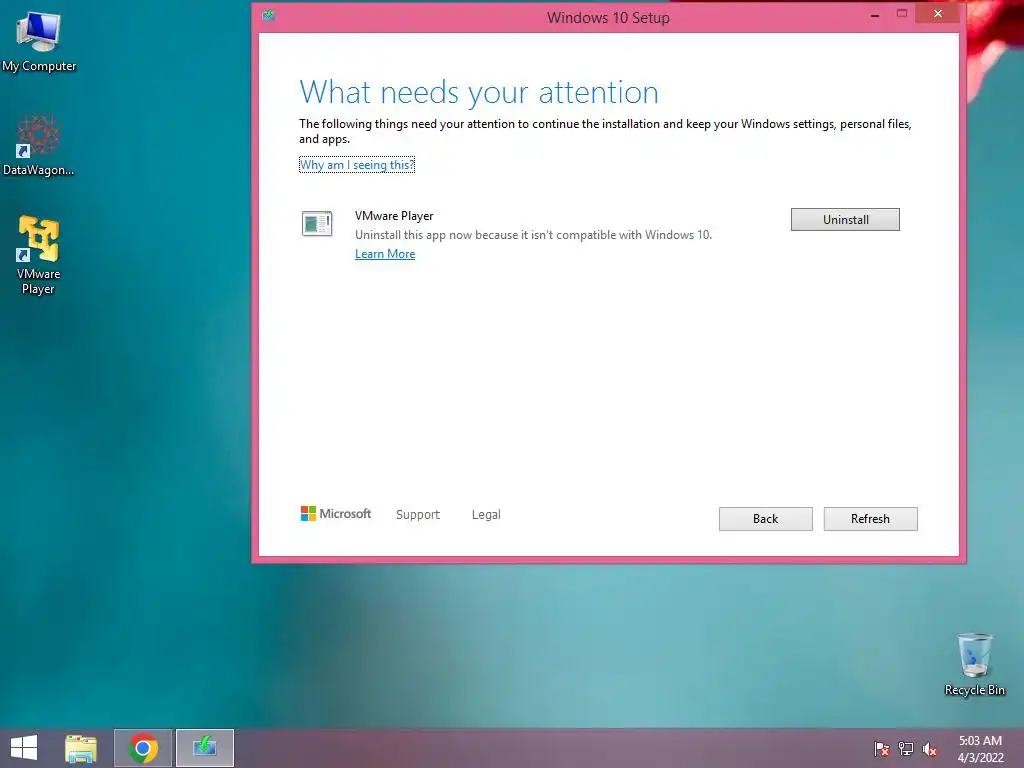Uninstall VMware Player
This screenshot has height=768, width=1024.
point(845,219)
